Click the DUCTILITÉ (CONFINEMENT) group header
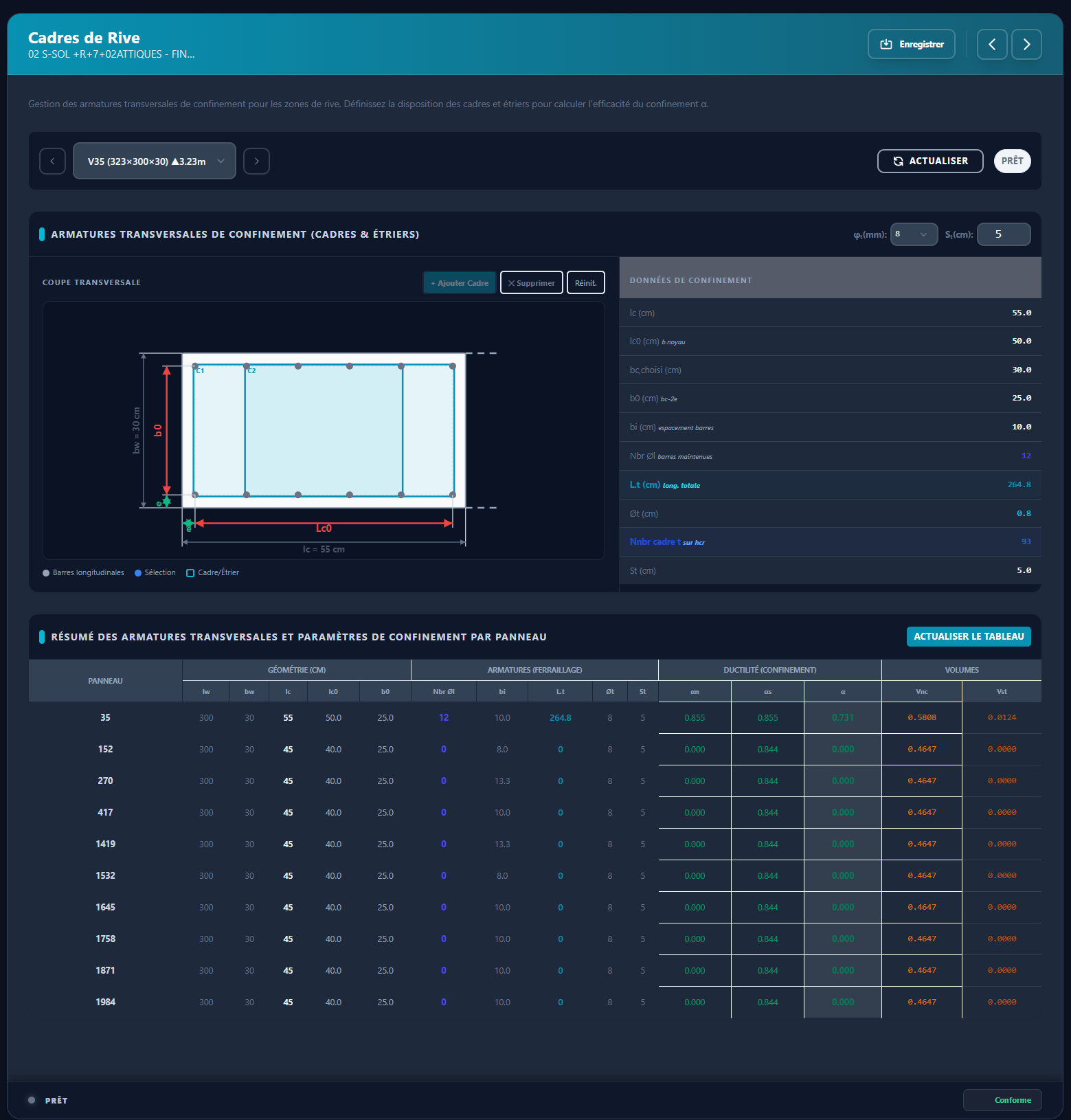This screenshot has width=1071, height=1120. tap(770, 670)
